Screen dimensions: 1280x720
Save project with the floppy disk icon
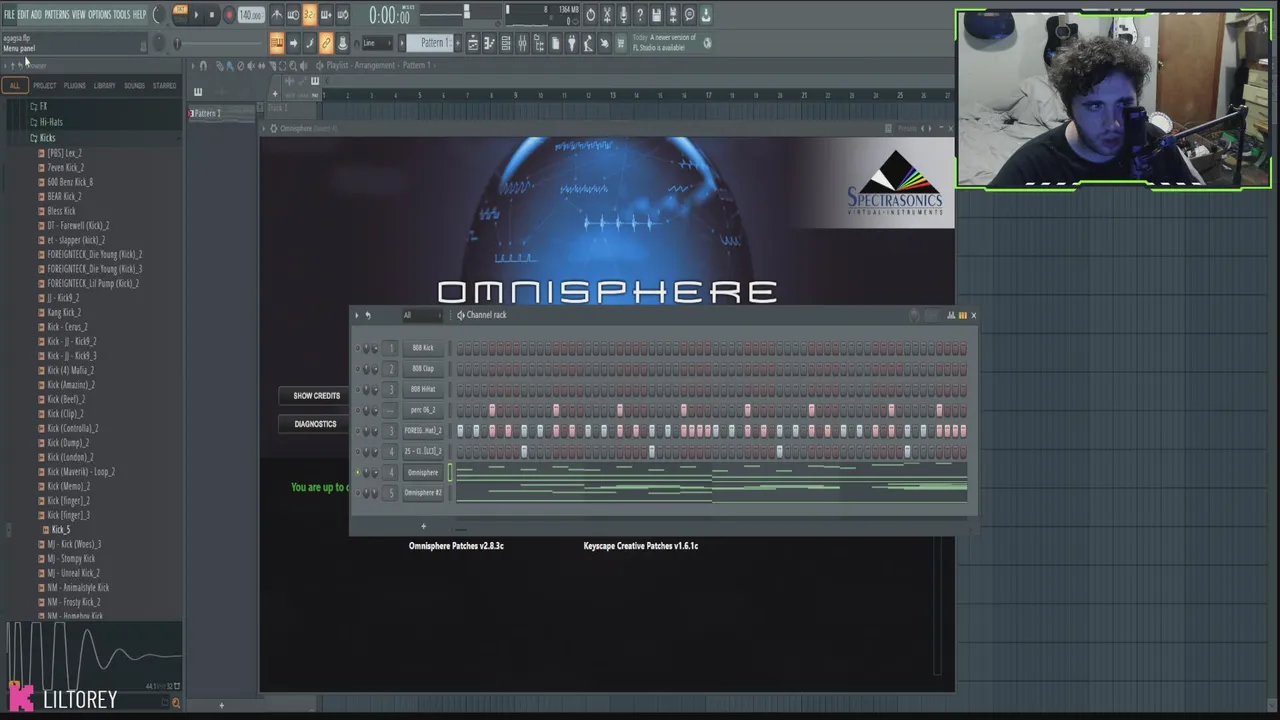pyautogui.click(x=656, y=15)
